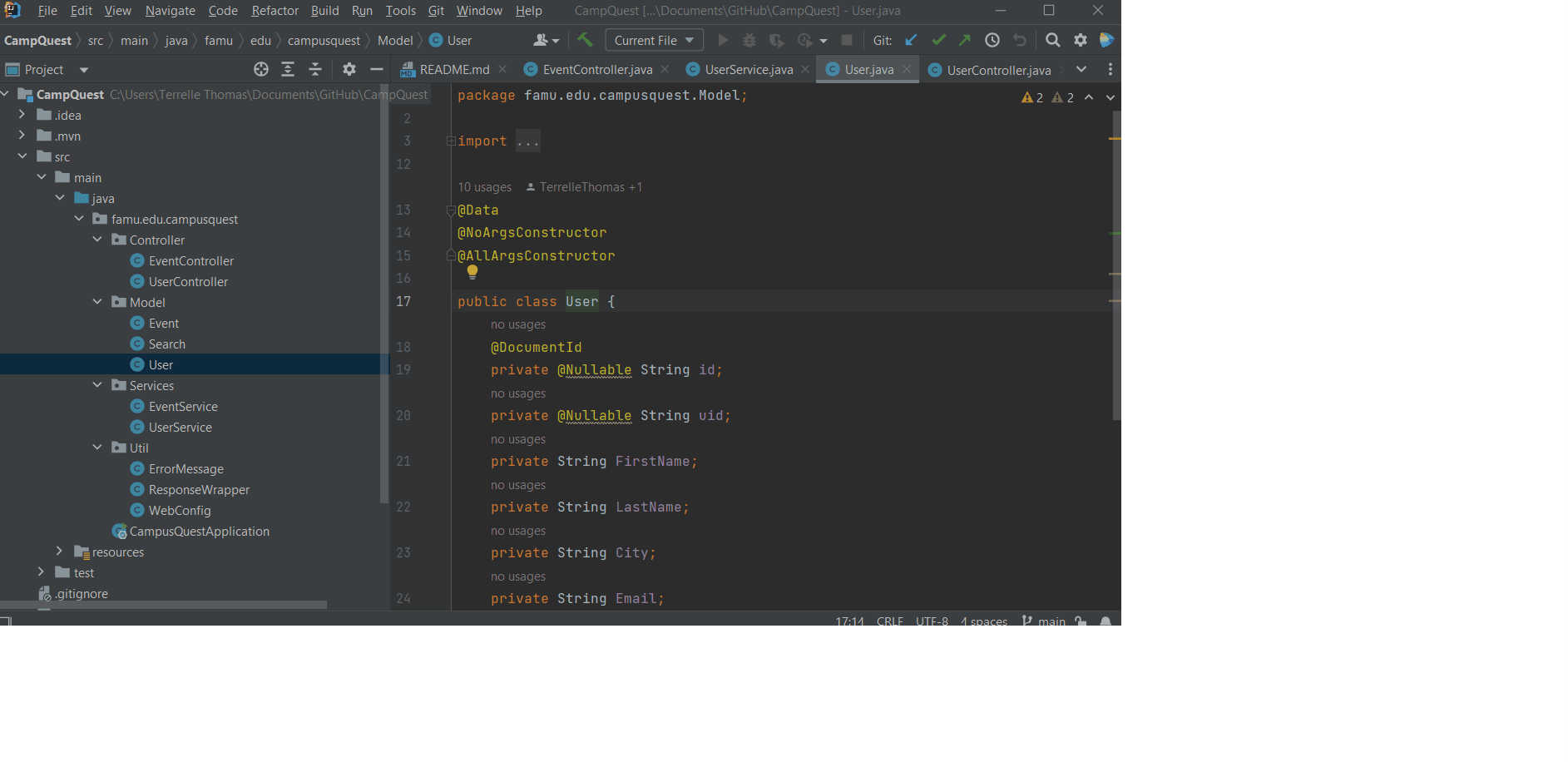
Task: Click the main branch widget in status bar
Action: click(x=1044, y=621)
